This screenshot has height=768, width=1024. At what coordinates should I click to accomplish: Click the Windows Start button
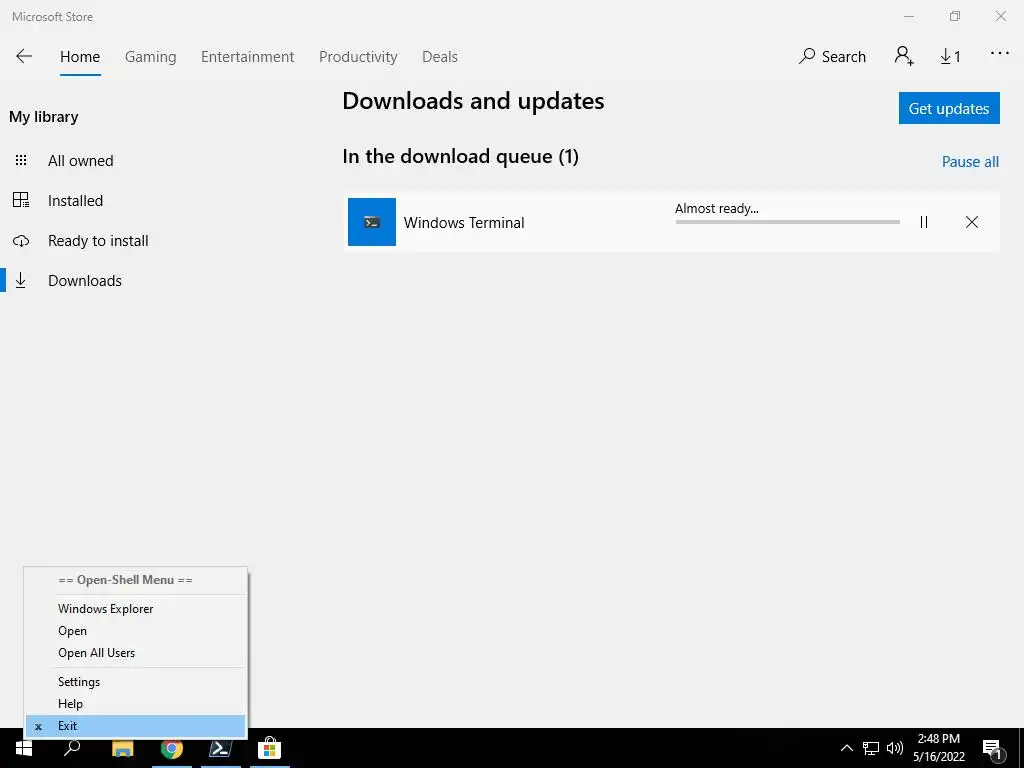point(24,748)
